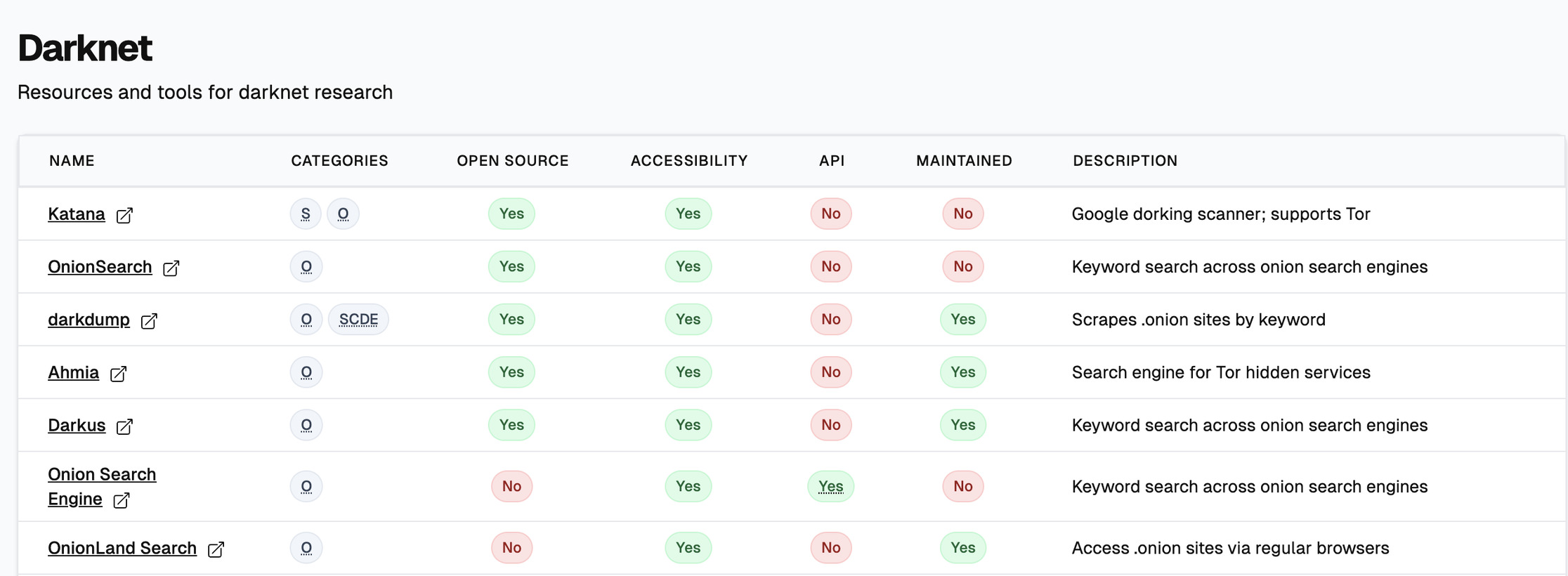Click the API column header
This screenshot has width=1568, height=576.
(x=832, y=161)
